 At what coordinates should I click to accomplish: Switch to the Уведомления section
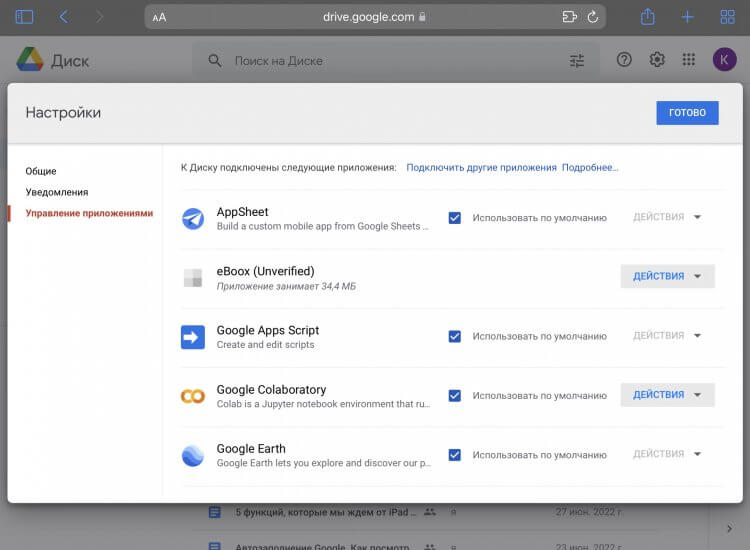[56, 192]
